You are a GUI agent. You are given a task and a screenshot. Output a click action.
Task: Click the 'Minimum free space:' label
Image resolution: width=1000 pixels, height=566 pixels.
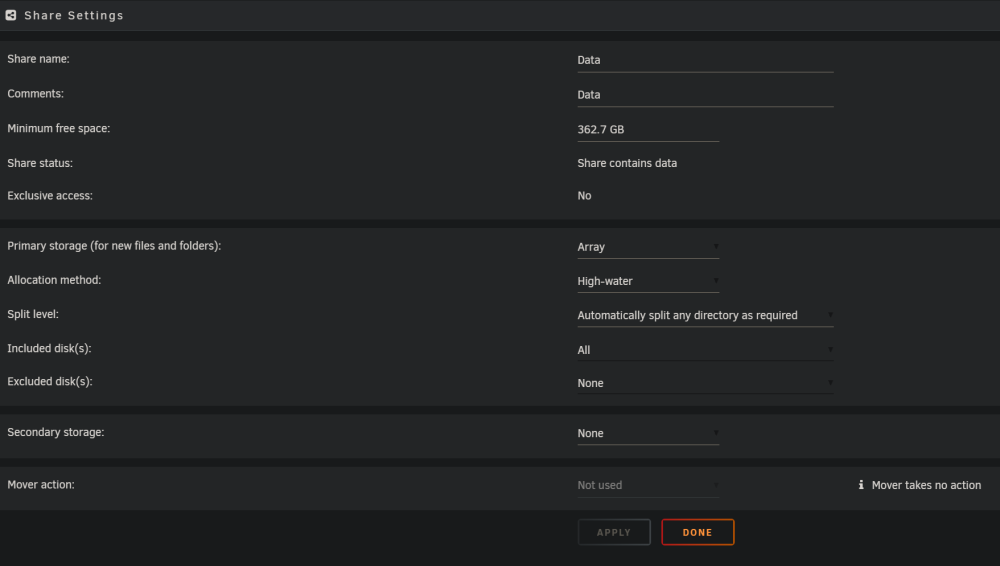tap(59, 128)
